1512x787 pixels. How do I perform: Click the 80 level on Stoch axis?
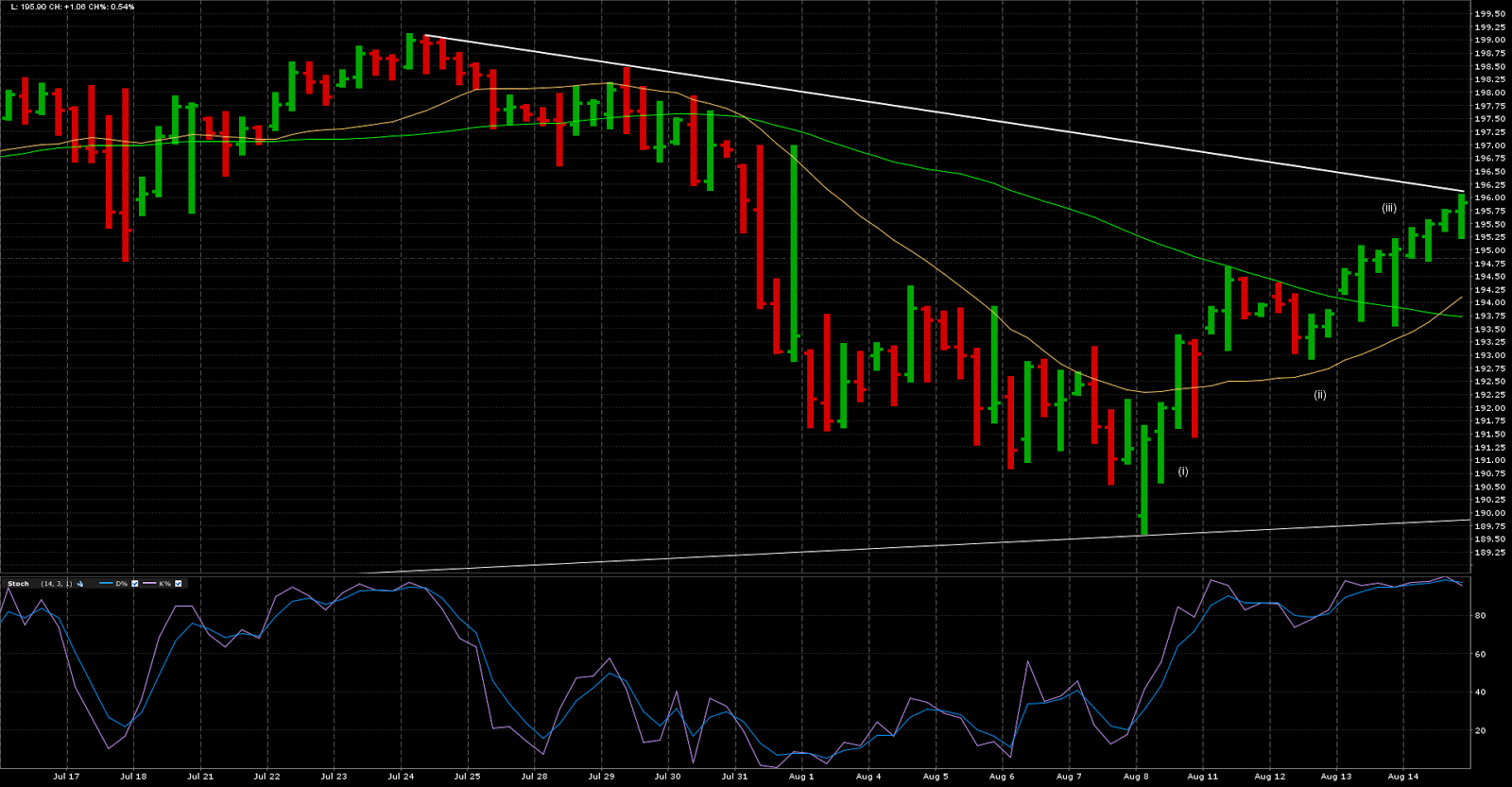(x=1481, y=616)
